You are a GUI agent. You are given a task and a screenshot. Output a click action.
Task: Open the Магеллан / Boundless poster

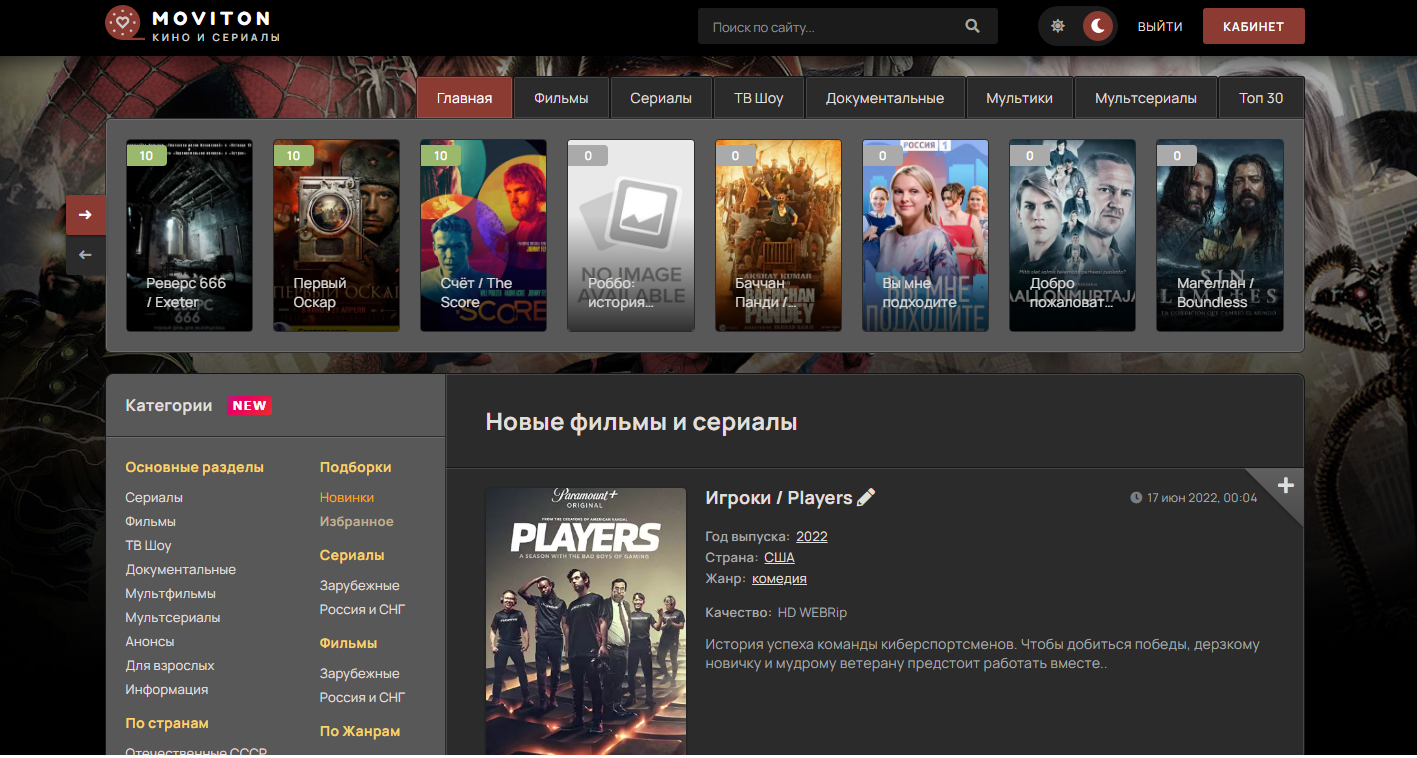[1220, 235]
